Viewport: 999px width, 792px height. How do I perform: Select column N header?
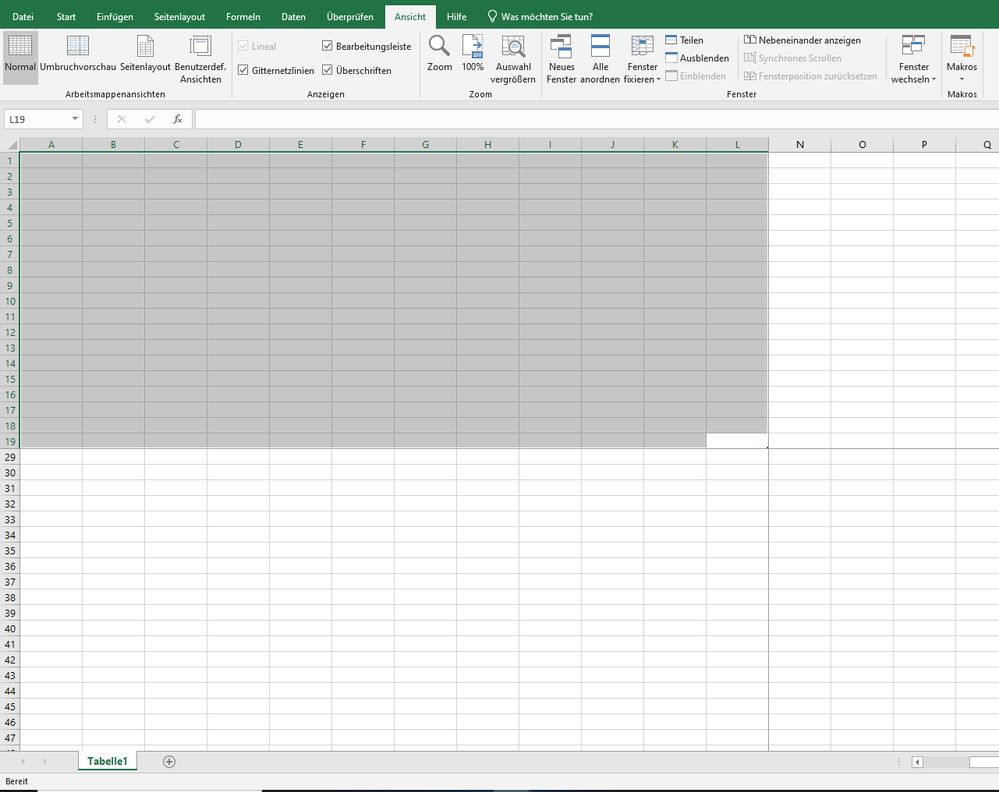coord(800,145)
